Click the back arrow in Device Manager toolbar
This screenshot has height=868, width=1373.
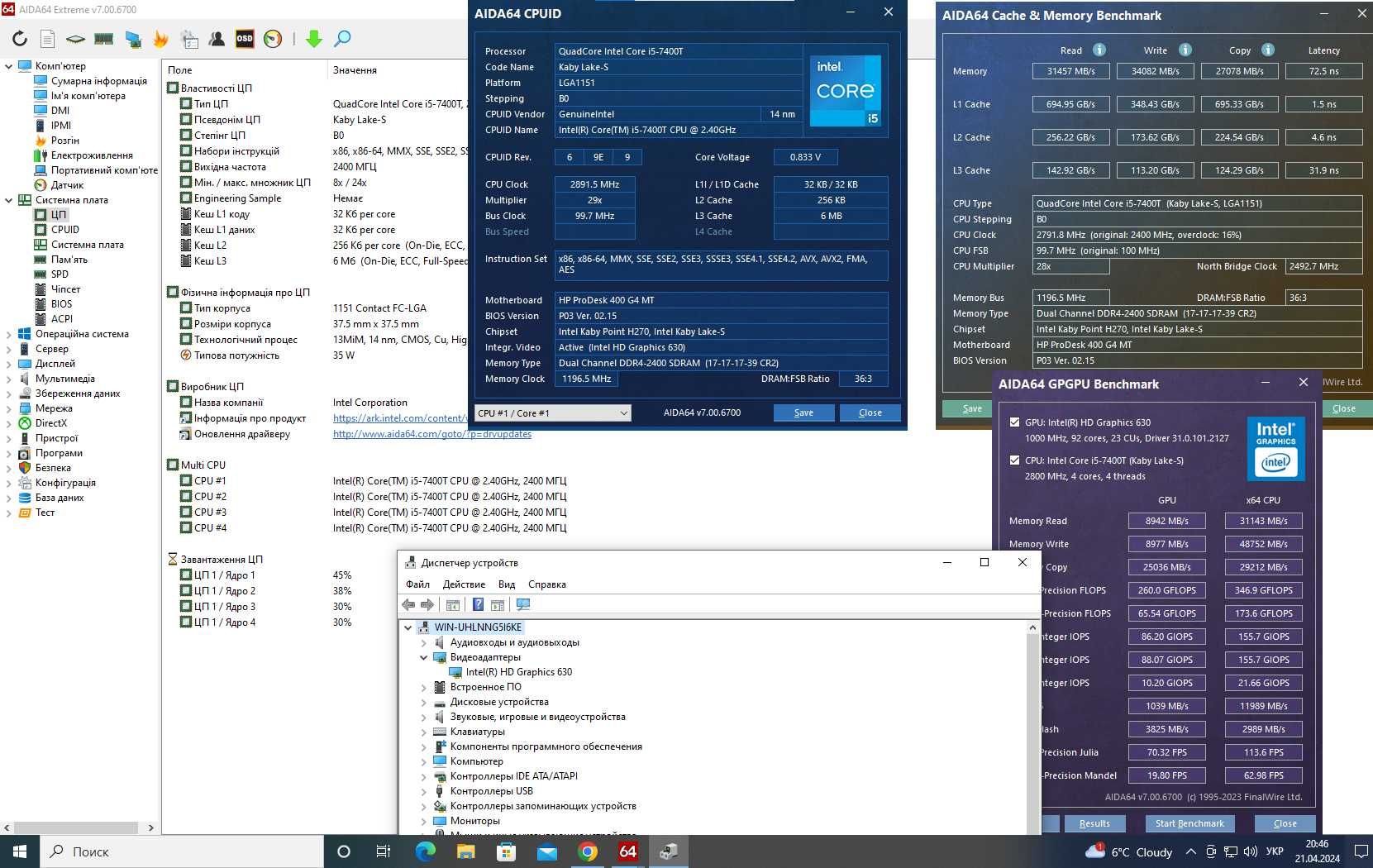(x=408, y=605)
